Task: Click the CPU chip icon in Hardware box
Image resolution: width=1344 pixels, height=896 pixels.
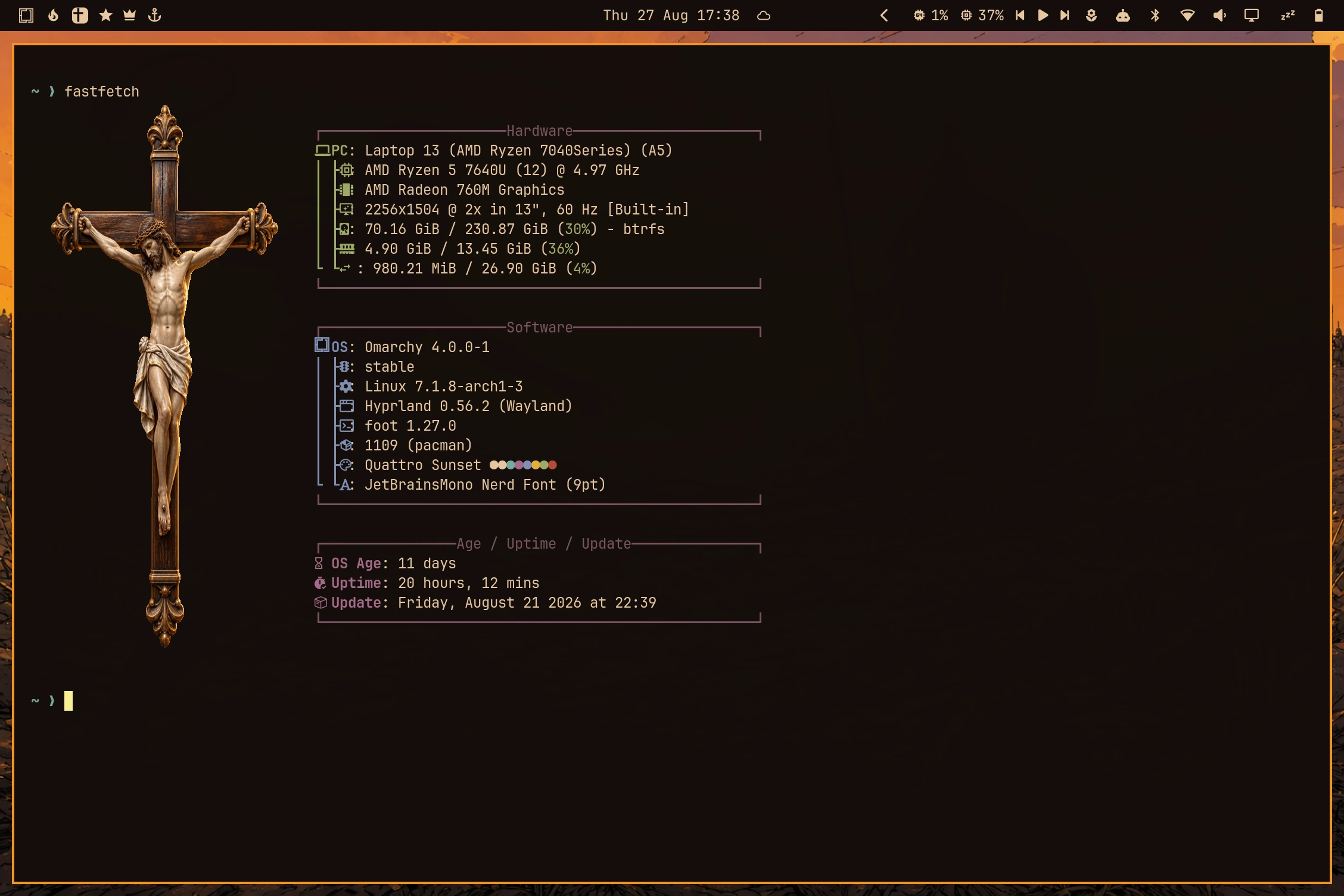Action: tap(347, 170)
